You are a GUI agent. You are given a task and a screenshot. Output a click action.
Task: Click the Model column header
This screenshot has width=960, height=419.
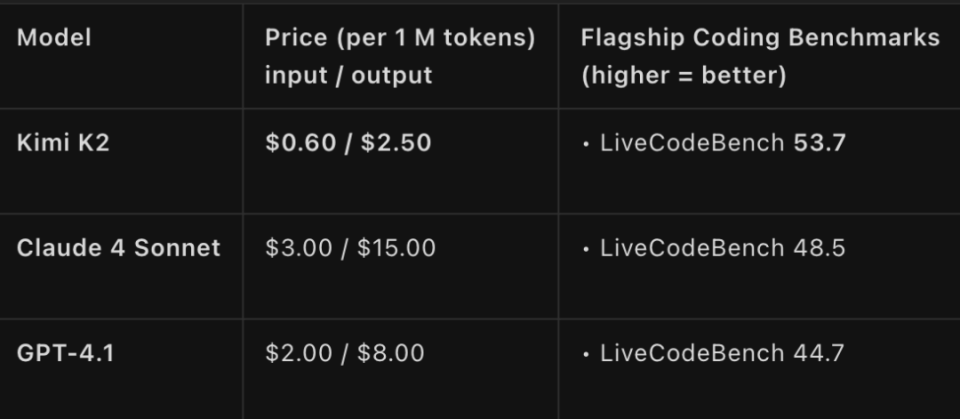pos(54,38)
